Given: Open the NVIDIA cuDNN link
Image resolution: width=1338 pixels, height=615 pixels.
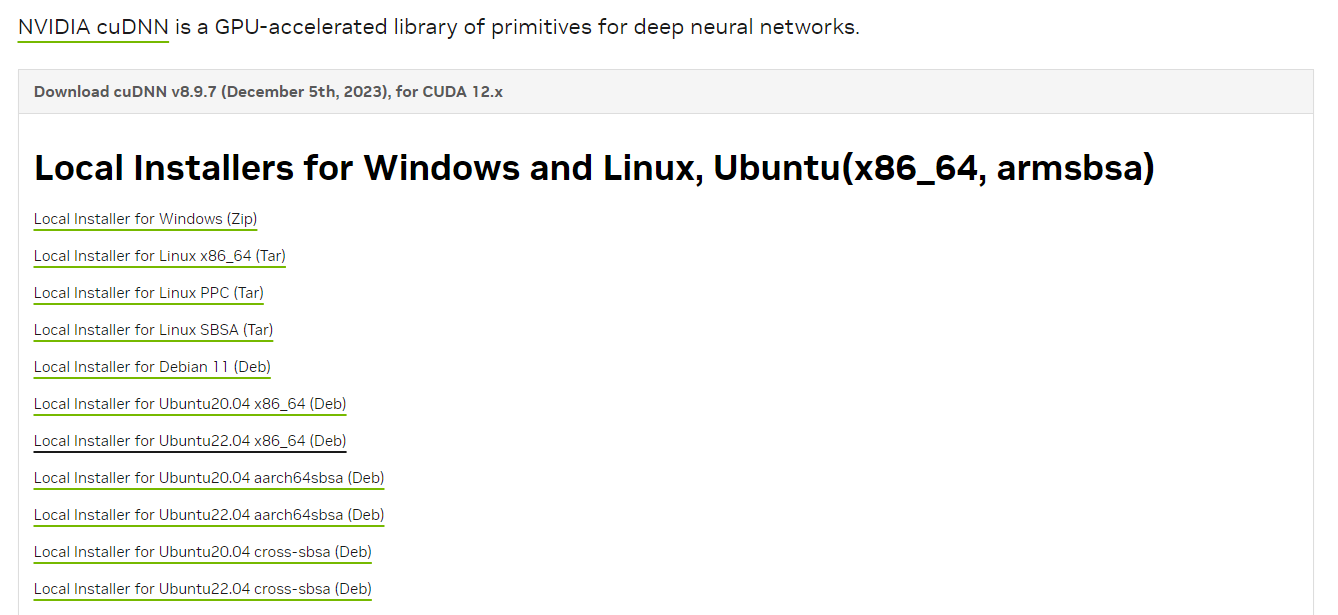Looking at the screenshot, I should pos(93,27).
